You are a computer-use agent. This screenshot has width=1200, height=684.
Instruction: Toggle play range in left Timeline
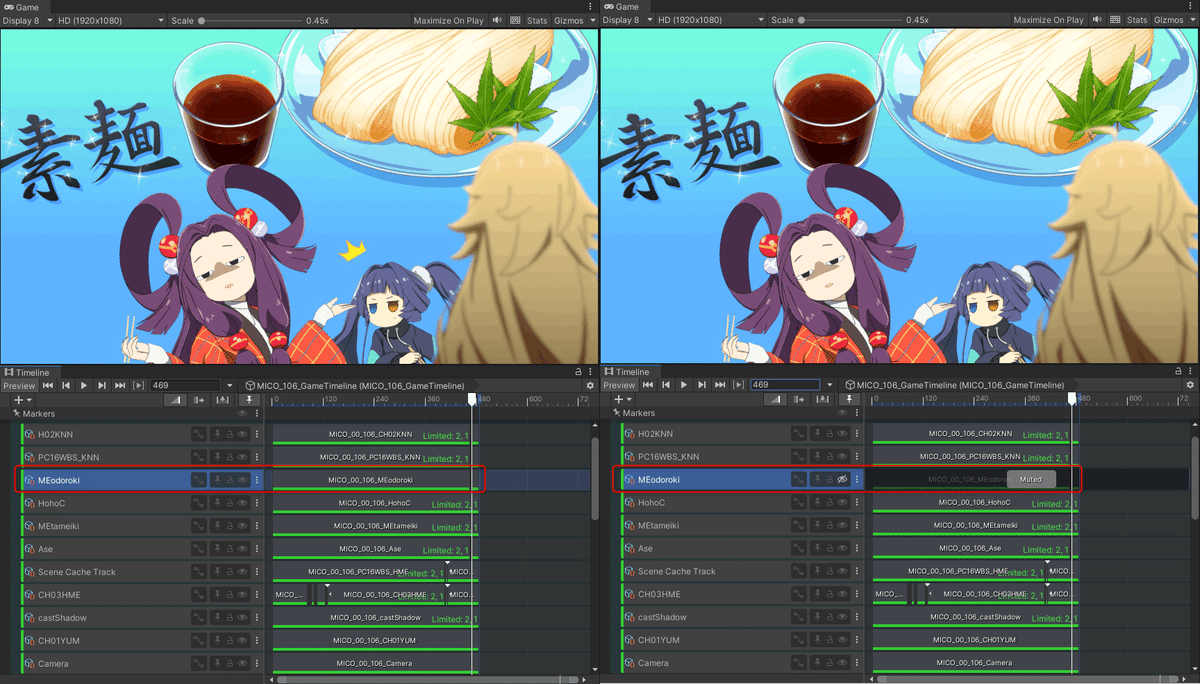(x=139, y=385)
